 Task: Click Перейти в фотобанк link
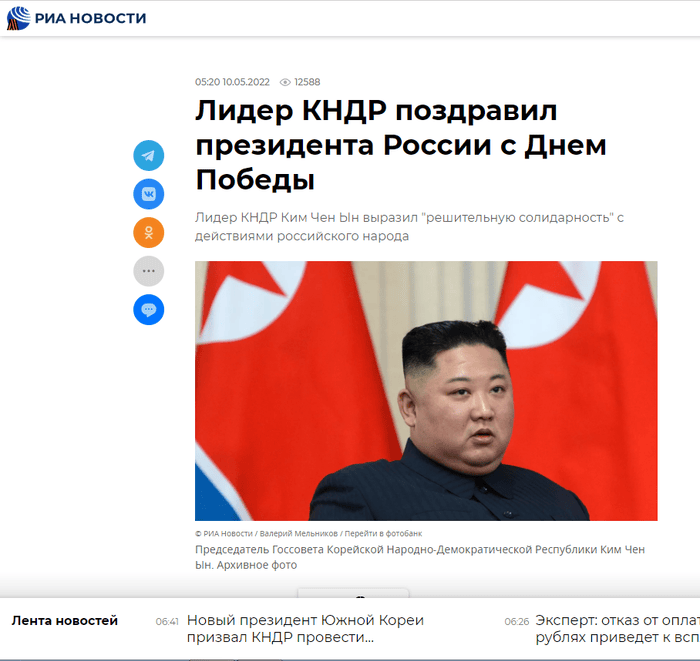pyautogui.click(x=383, y=533)
